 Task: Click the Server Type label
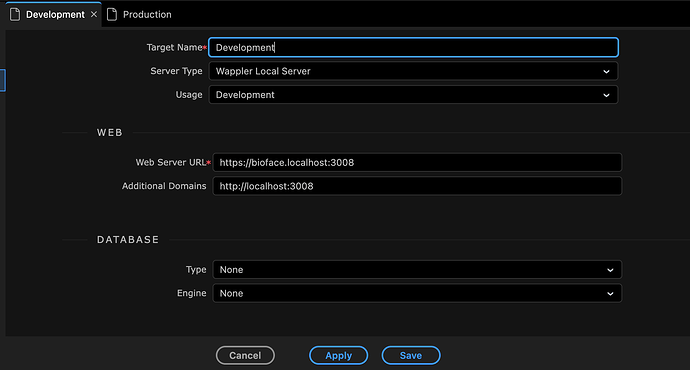(x=176, y=71)
